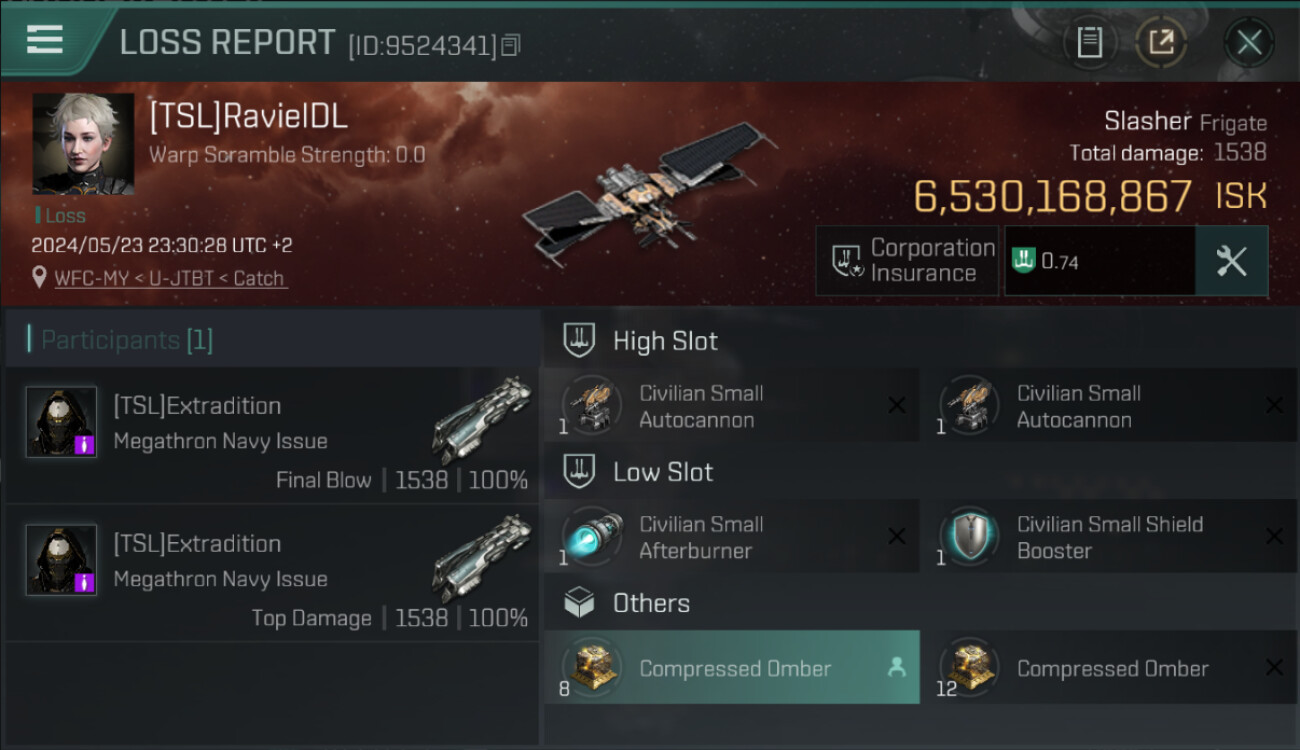1300x750 pixels.
Task: Click the High Slot section header
Action: [x=664, y=341]
